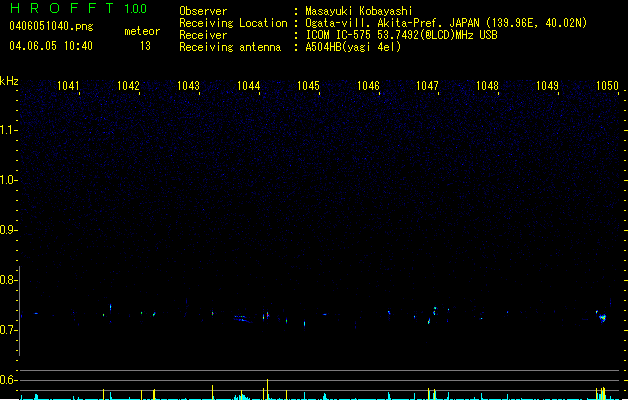Click the Receiving antenna label

230,47
